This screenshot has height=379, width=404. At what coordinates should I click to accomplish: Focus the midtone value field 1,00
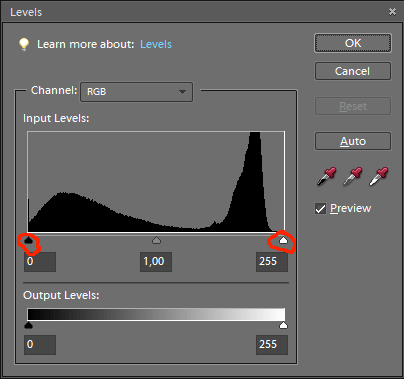pos(156,262)
